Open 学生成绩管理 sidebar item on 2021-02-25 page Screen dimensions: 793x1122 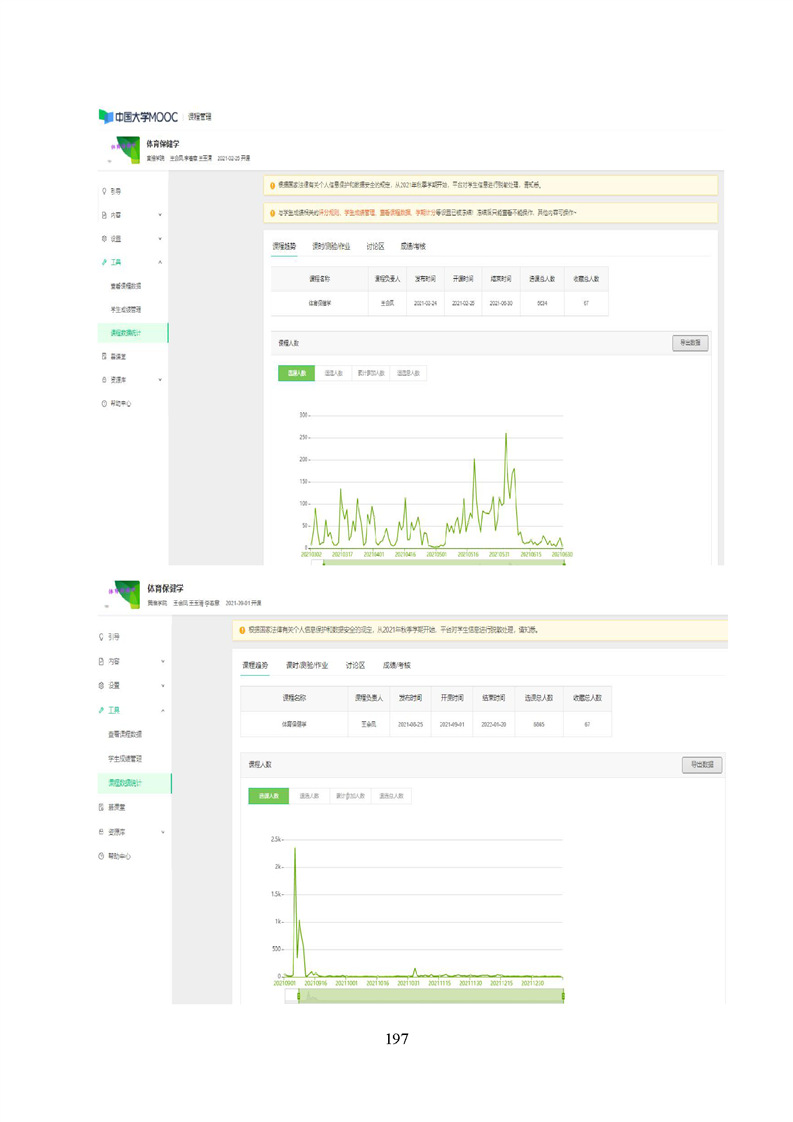125,309
